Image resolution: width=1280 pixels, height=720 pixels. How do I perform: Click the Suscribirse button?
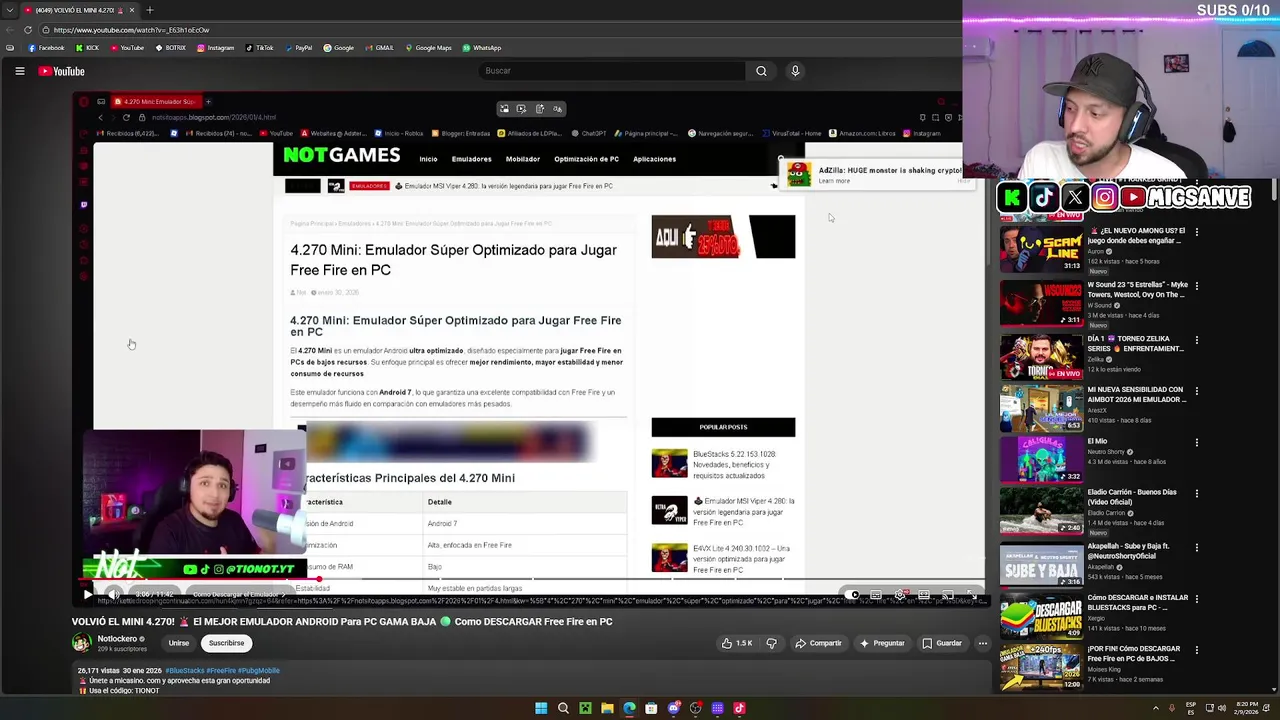click(x=226, y=643)
